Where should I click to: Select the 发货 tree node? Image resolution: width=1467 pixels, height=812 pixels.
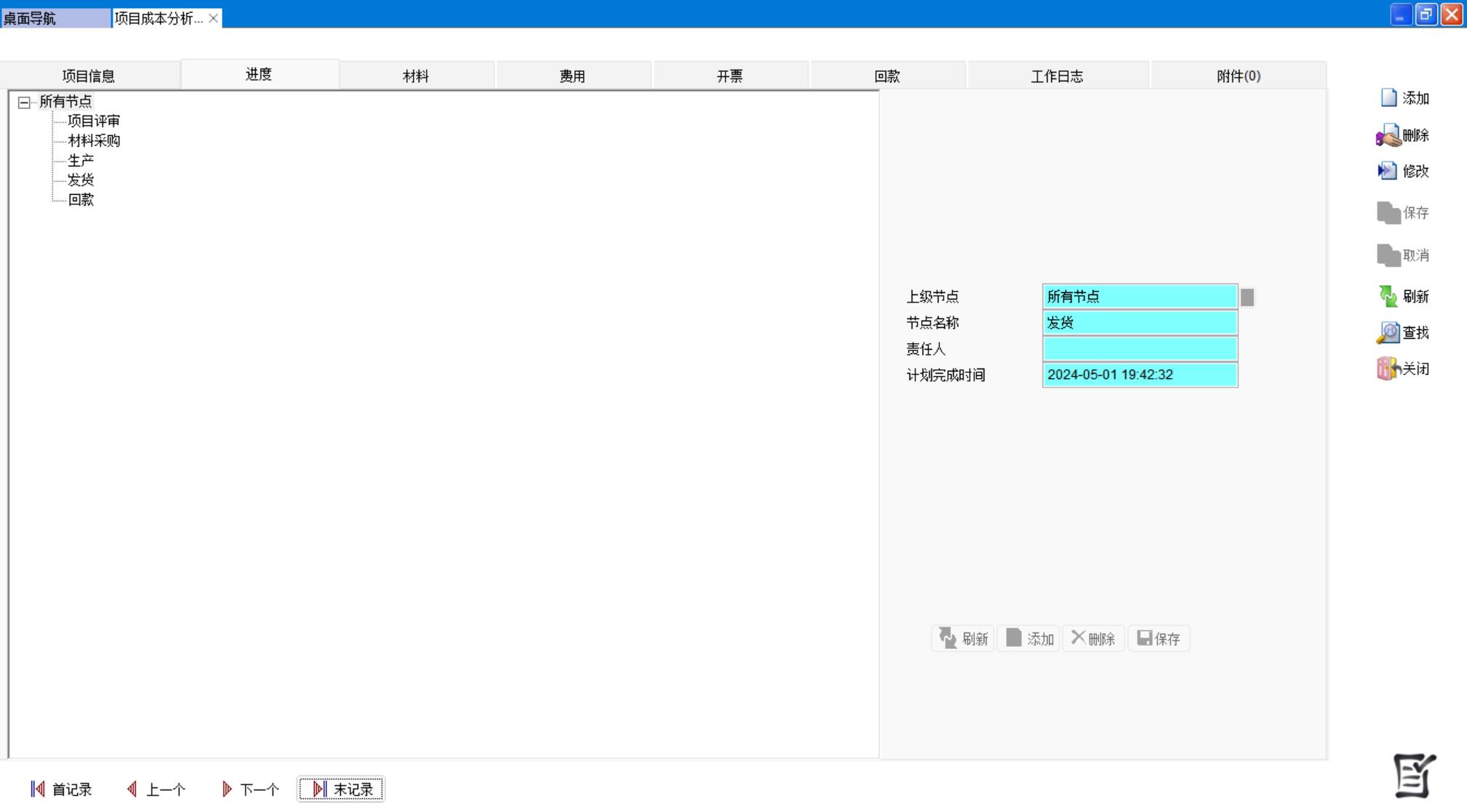[x=81, y=180]
